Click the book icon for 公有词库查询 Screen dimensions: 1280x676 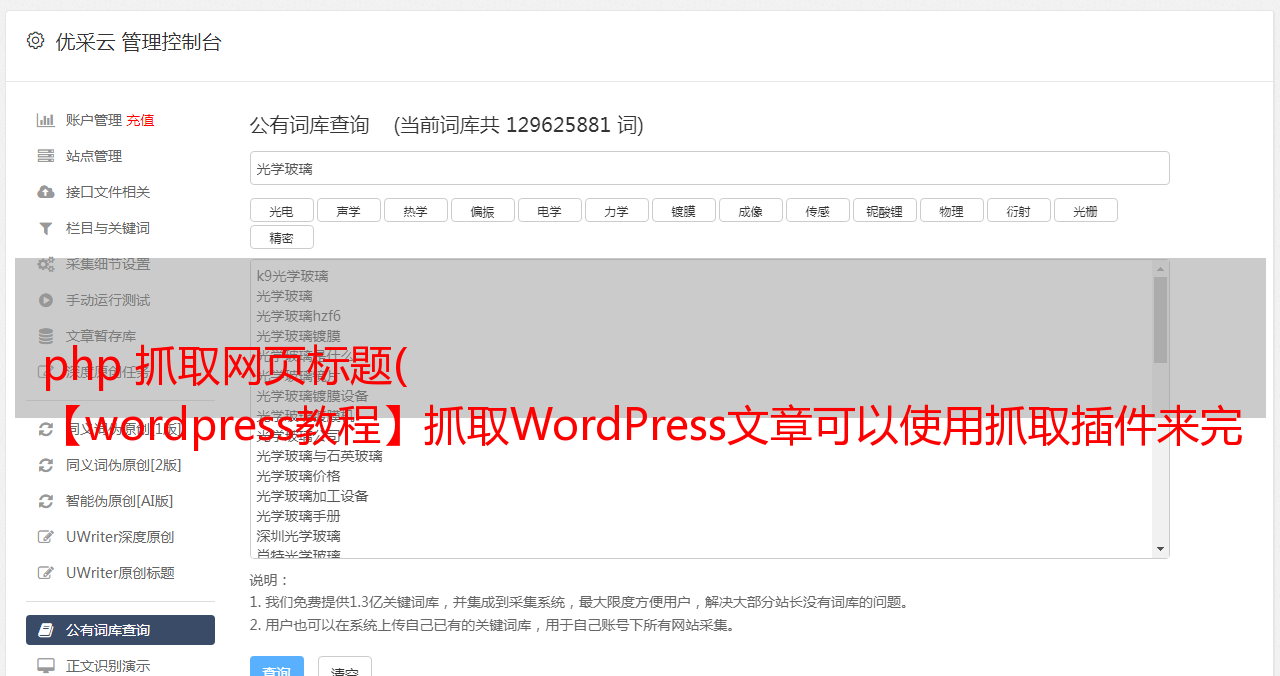[x=45, y=630]
